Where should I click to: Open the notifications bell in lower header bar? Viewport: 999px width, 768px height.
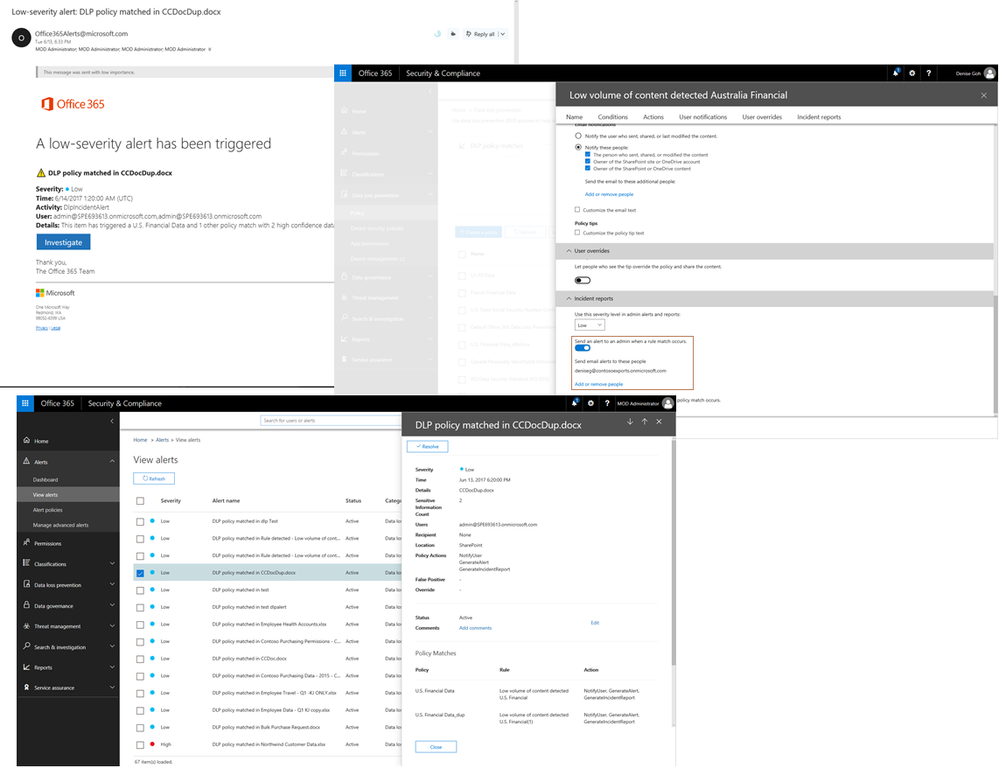click(x=574, y=403)
